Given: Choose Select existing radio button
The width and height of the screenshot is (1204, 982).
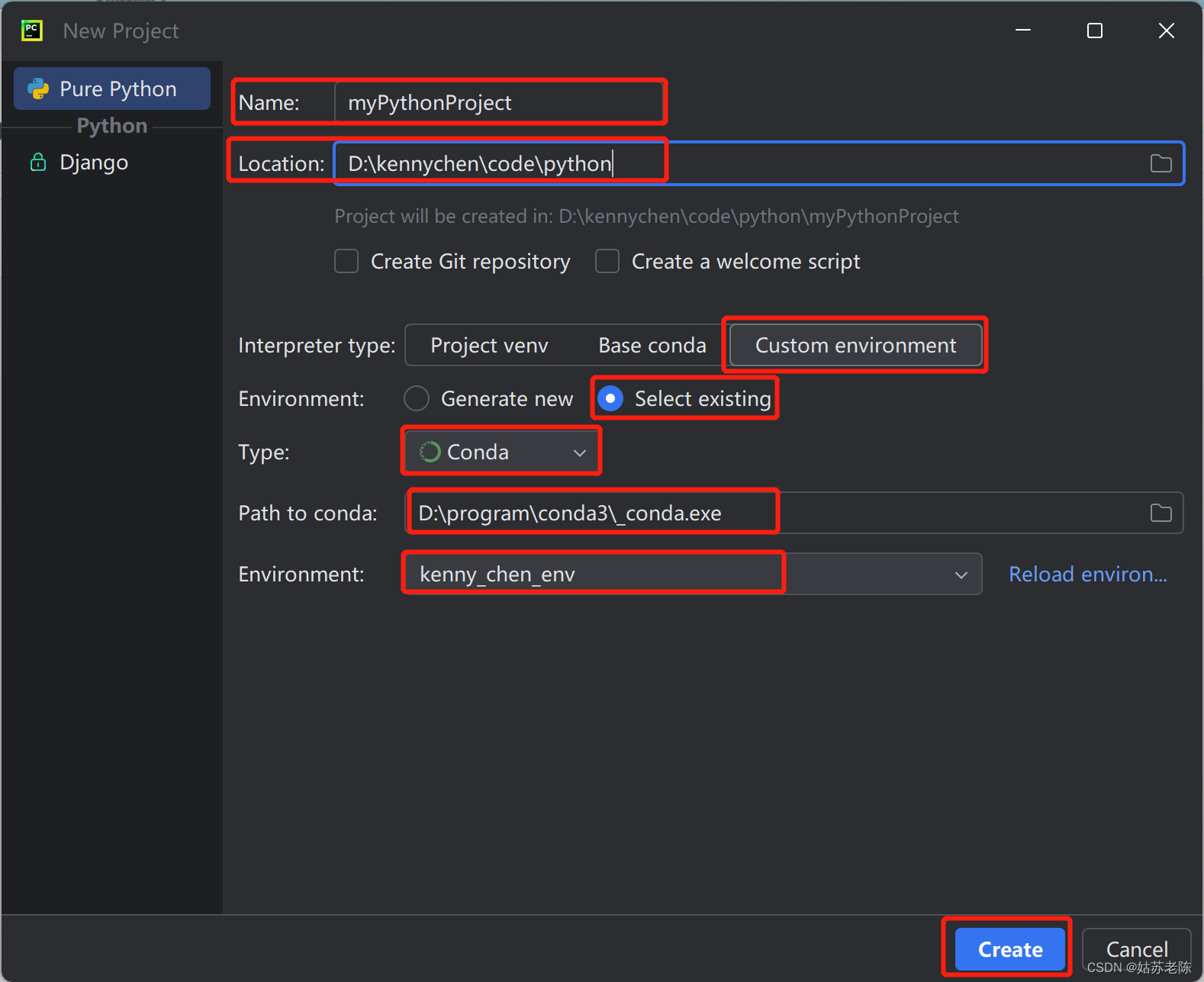Looking at the screenshot, I should [x=610, y=398].
